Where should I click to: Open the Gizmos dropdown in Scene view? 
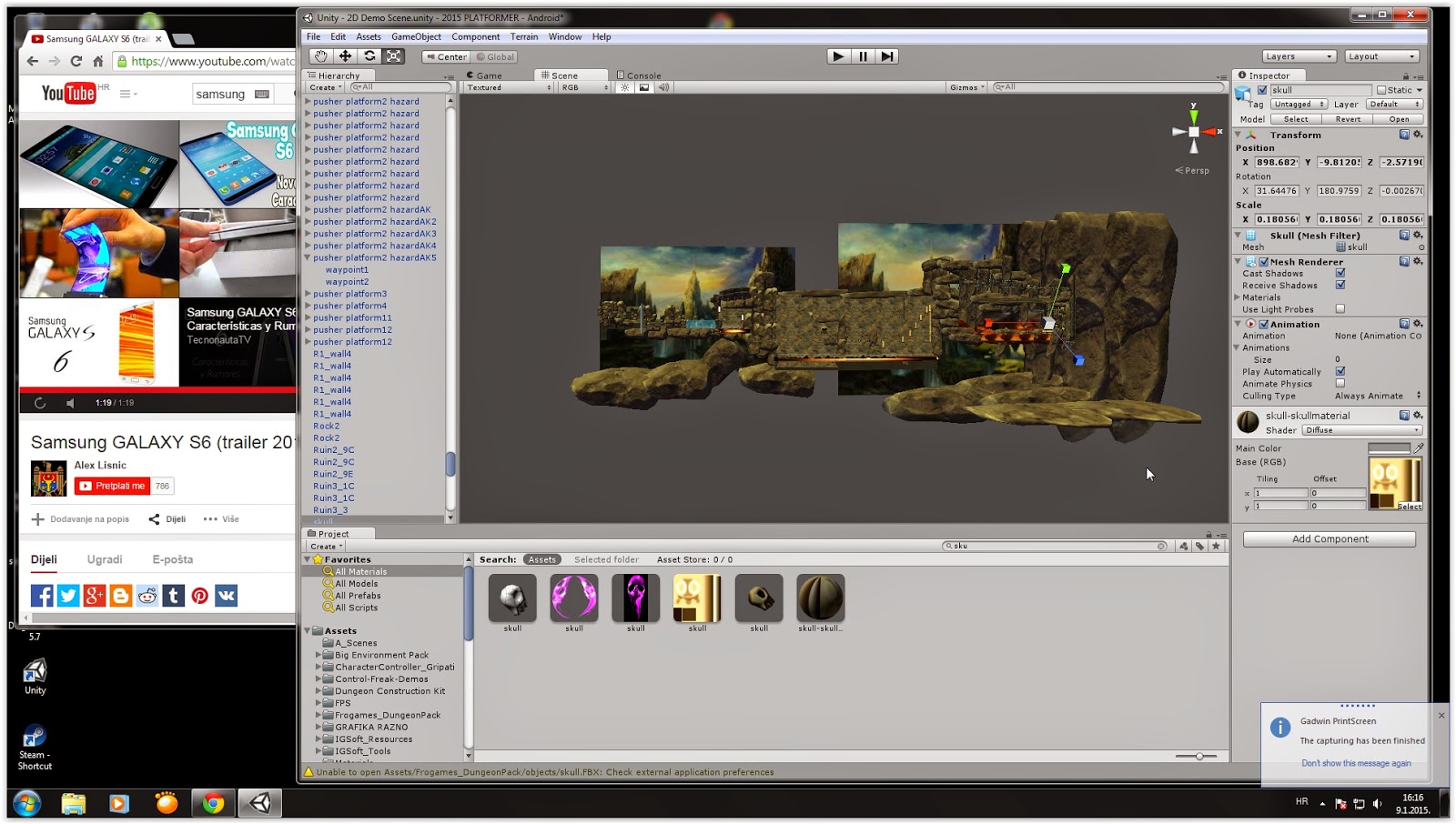pos(967,87)
